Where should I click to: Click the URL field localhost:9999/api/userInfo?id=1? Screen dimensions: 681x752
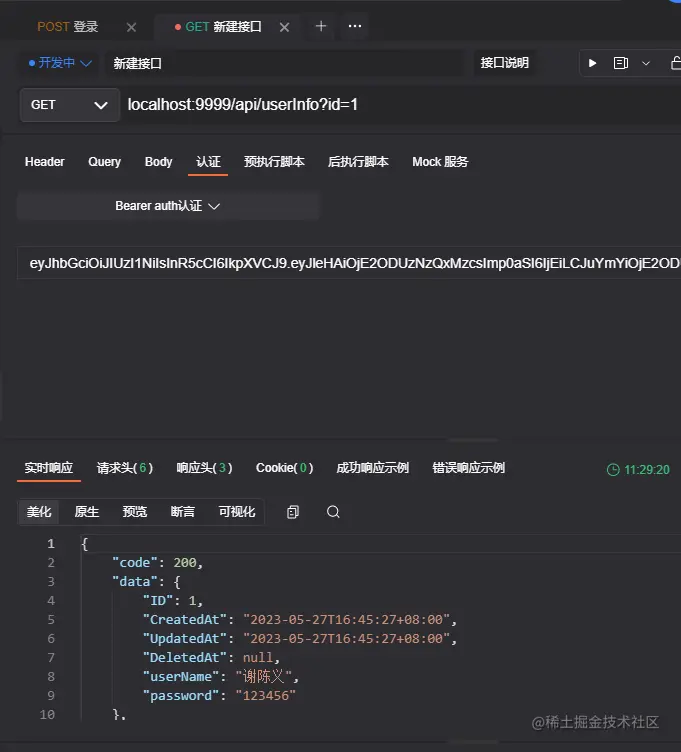coord(243,105)
